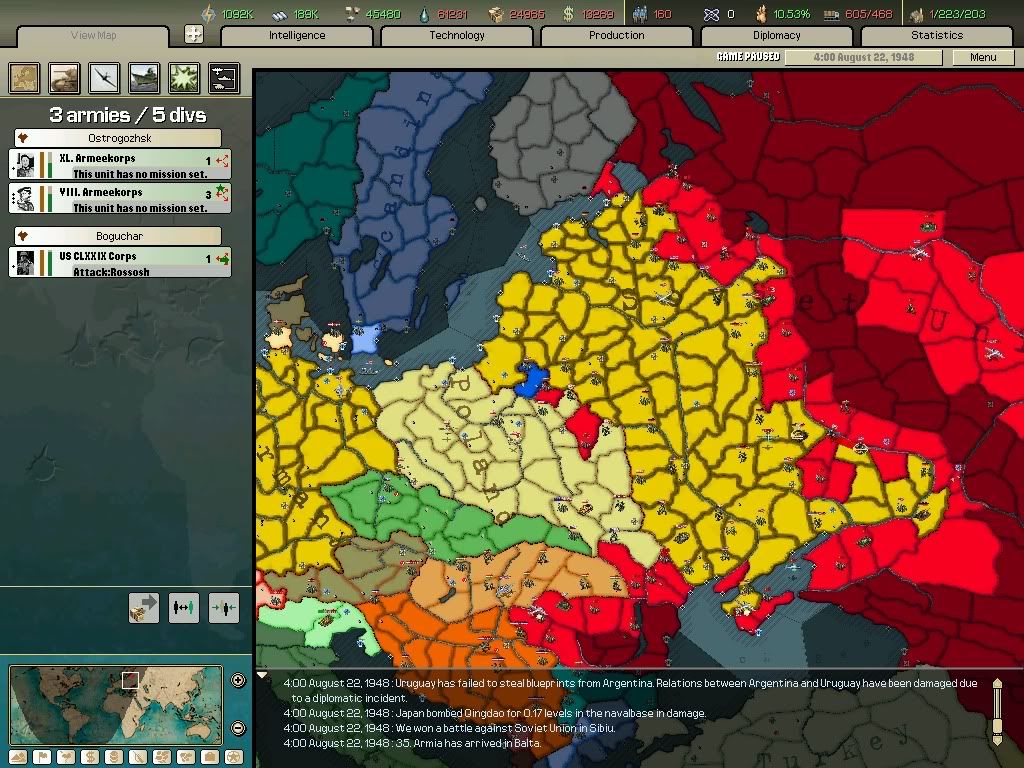Click the center map cross-arrows button
The height and width of the screenshot is (768, 1024).
[x=193, y=34]
